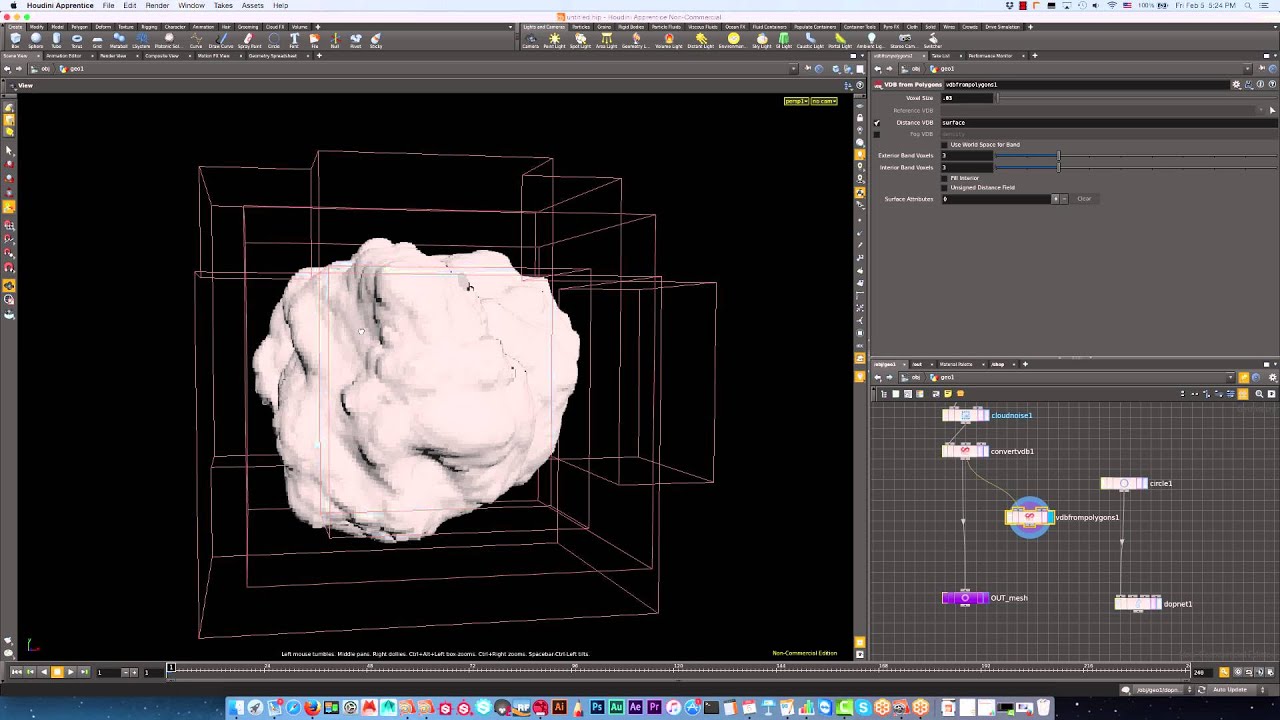
Task: Select the Spray Paint shelf tool
Action: click(x=249, y=40)
